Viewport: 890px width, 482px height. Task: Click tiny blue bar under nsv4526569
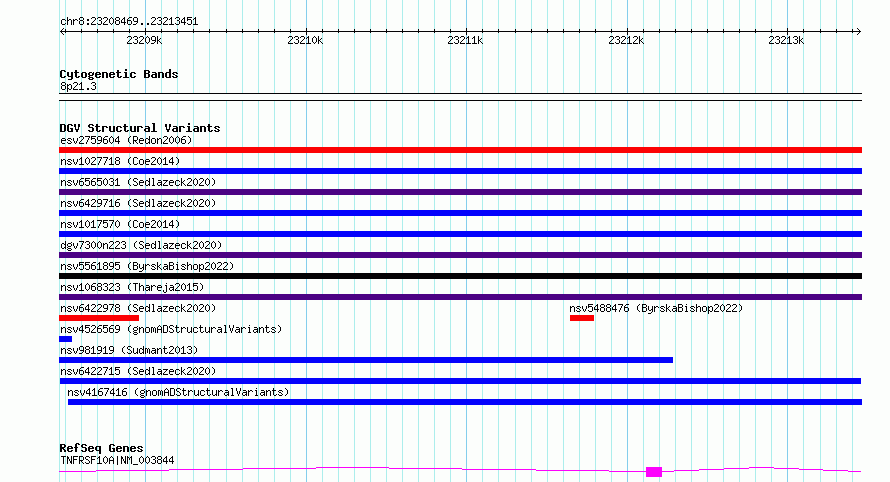point(65,339)
